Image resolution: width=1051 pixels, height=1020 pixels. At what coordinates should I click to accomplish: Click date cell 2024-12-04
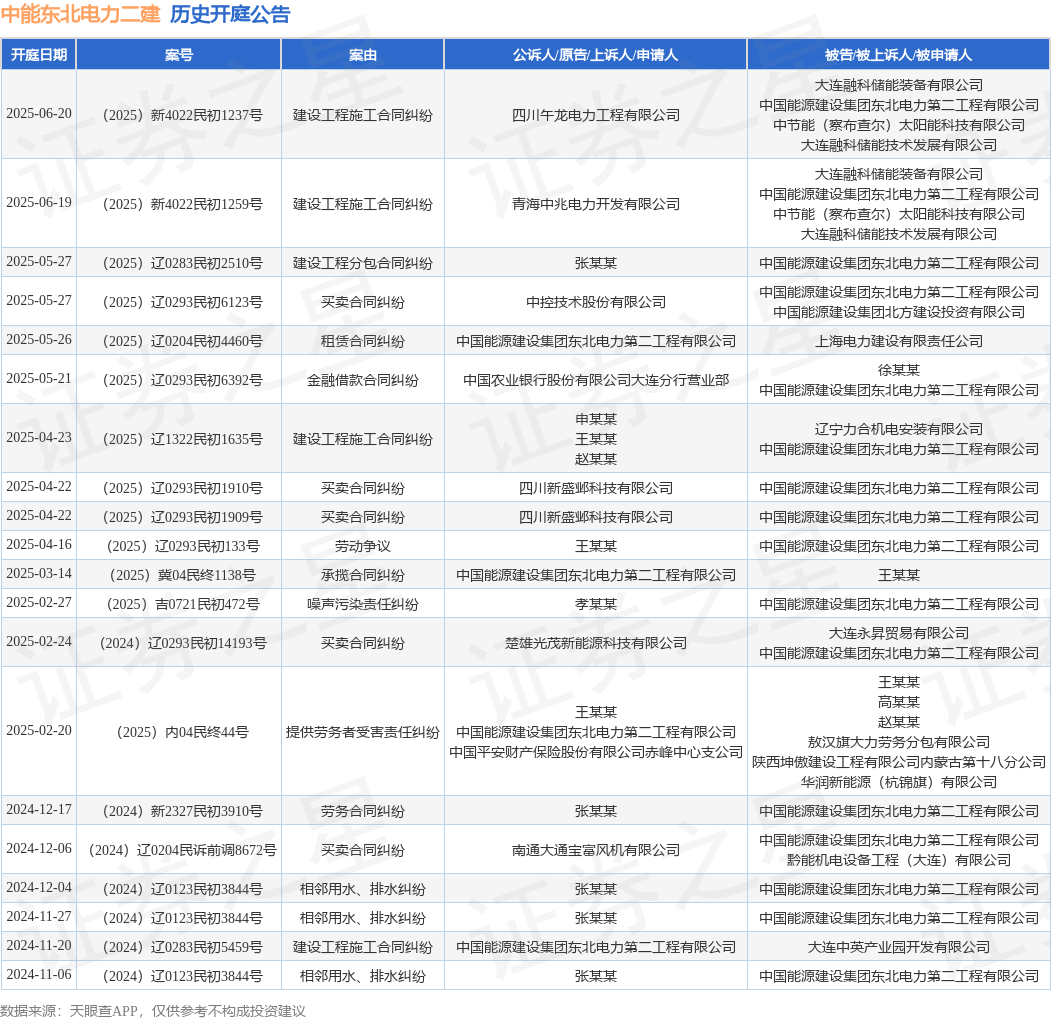point(39,887)
